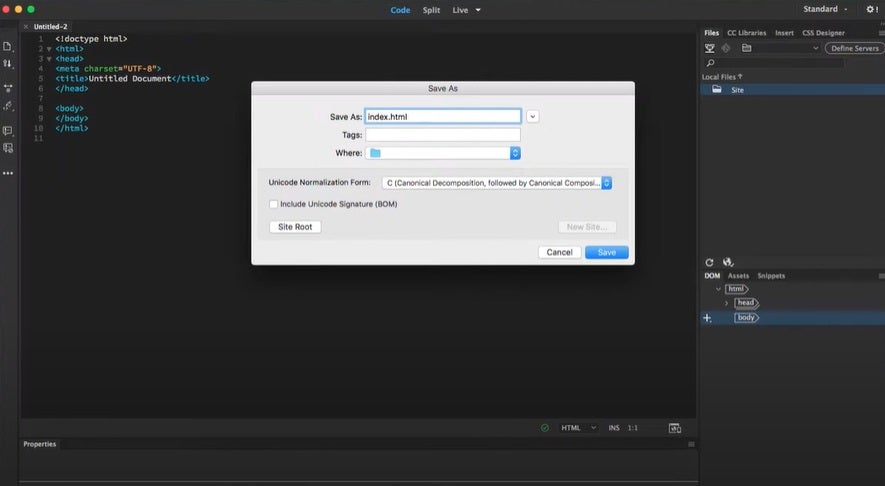885x486 pixels.
Task: Switch to Live view
Action: pyautogui.click(x=460, y=10)
